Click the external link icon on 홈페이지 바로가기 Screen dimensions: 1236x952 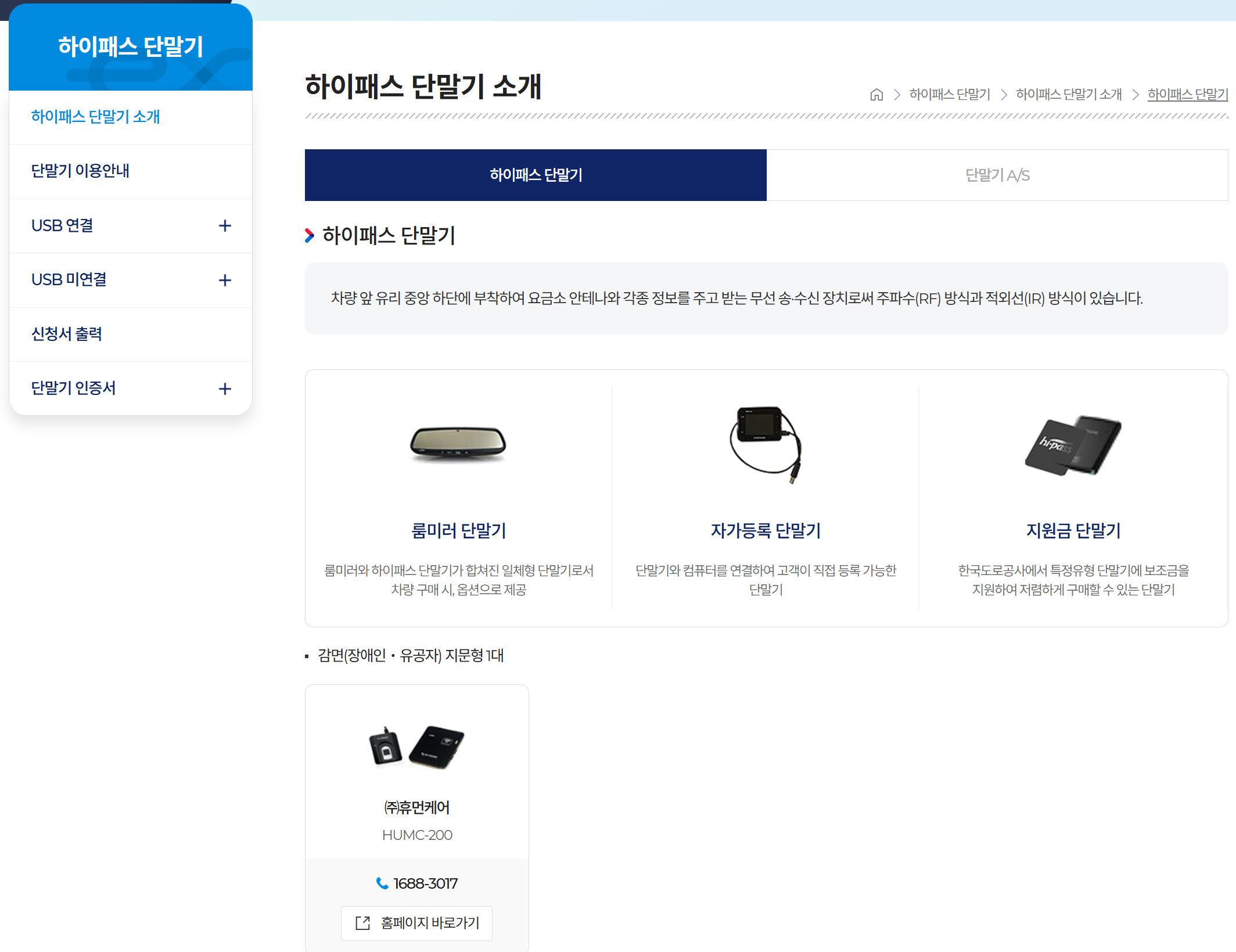click(362, 923)
